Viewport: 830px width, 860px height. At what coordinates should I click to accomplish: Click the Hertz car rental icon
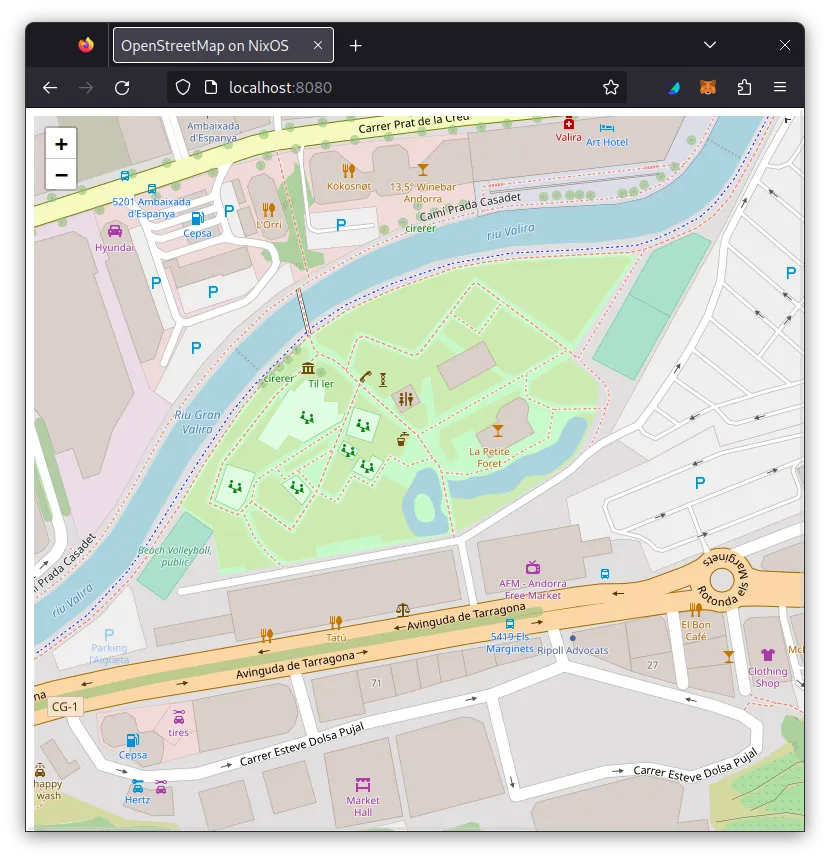click(139, 787)
